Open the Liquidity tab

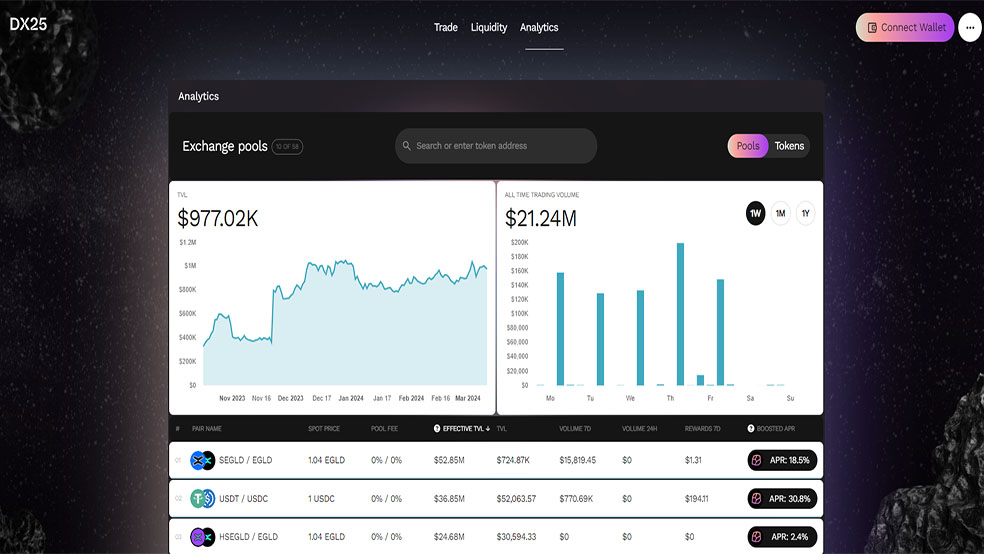(489, 28)
